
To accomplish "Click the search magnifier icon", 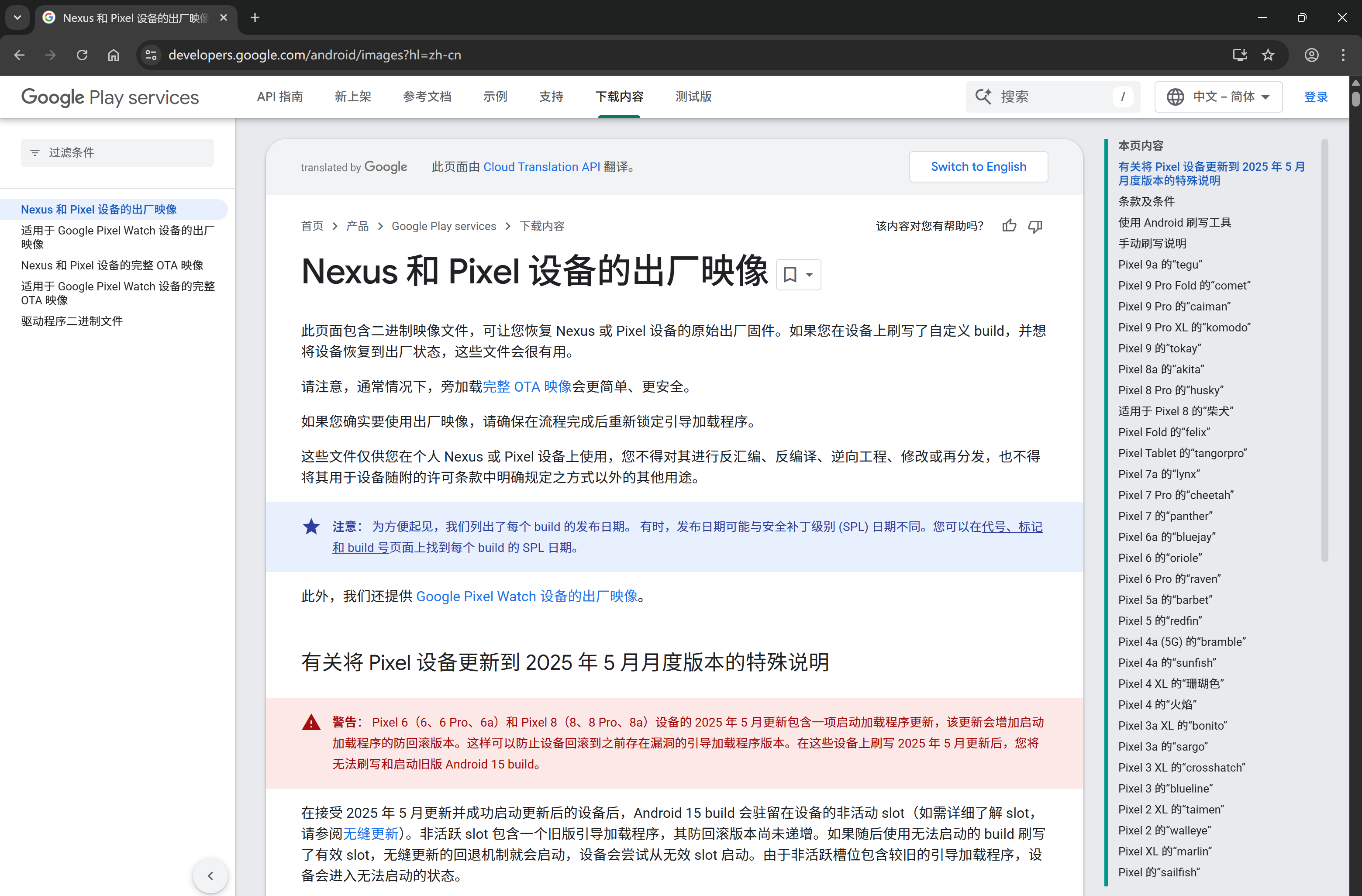I will pyautogui.click(x=983, y=96).
